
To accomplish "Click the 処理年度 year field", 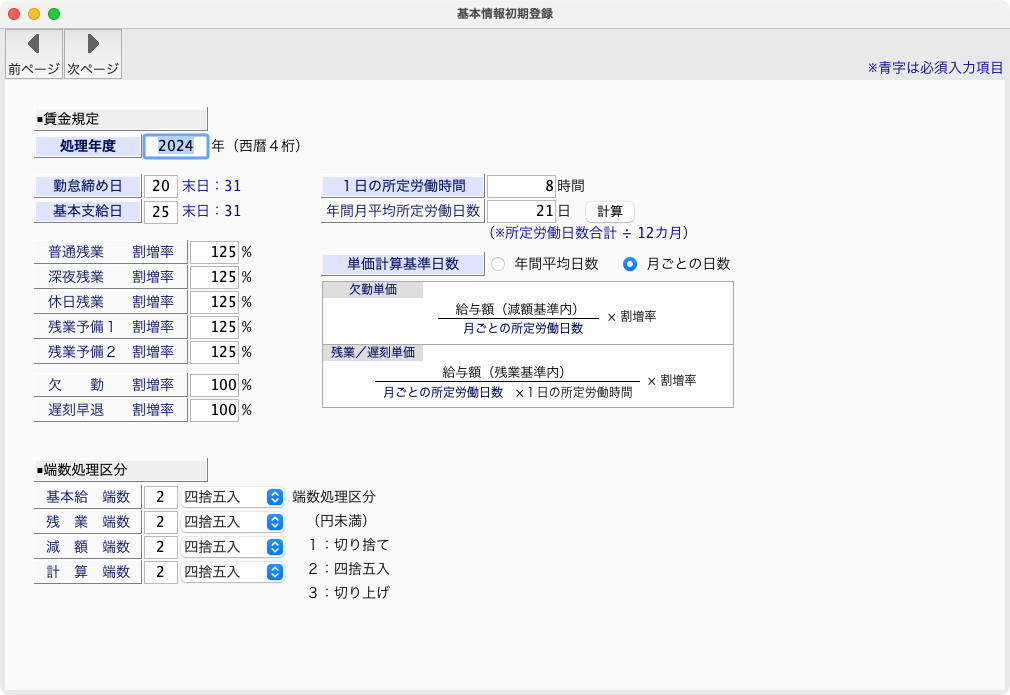I will pos(175,146).
